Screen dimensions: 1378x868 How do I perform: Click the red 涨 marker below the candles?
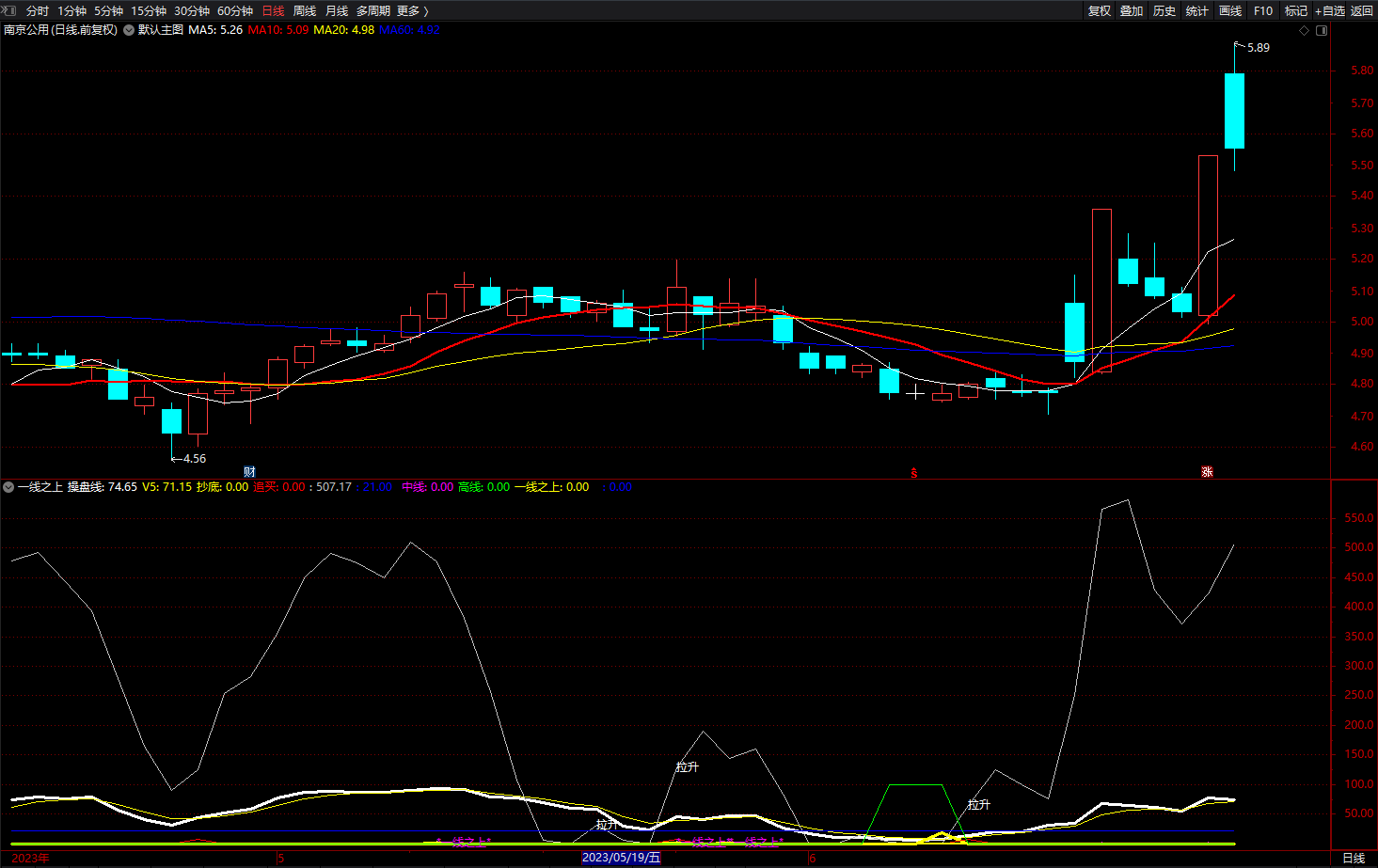(x=1207, y=472)
